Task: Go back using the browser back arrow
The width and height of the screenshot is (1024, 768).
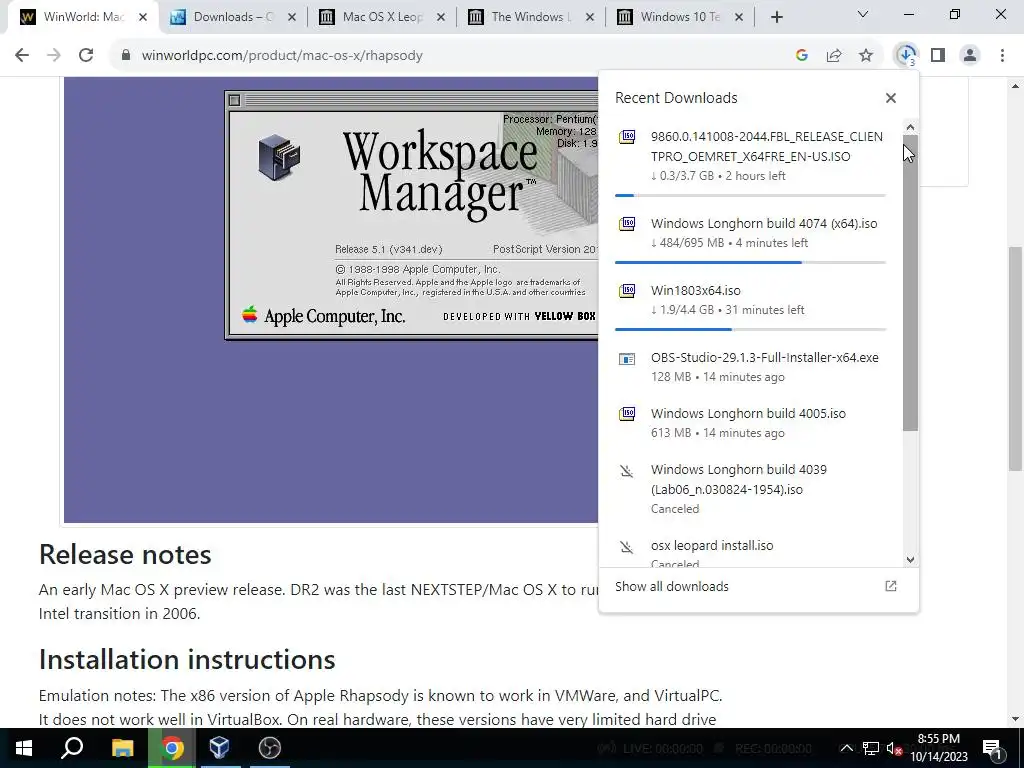Action: pos(22,56)
